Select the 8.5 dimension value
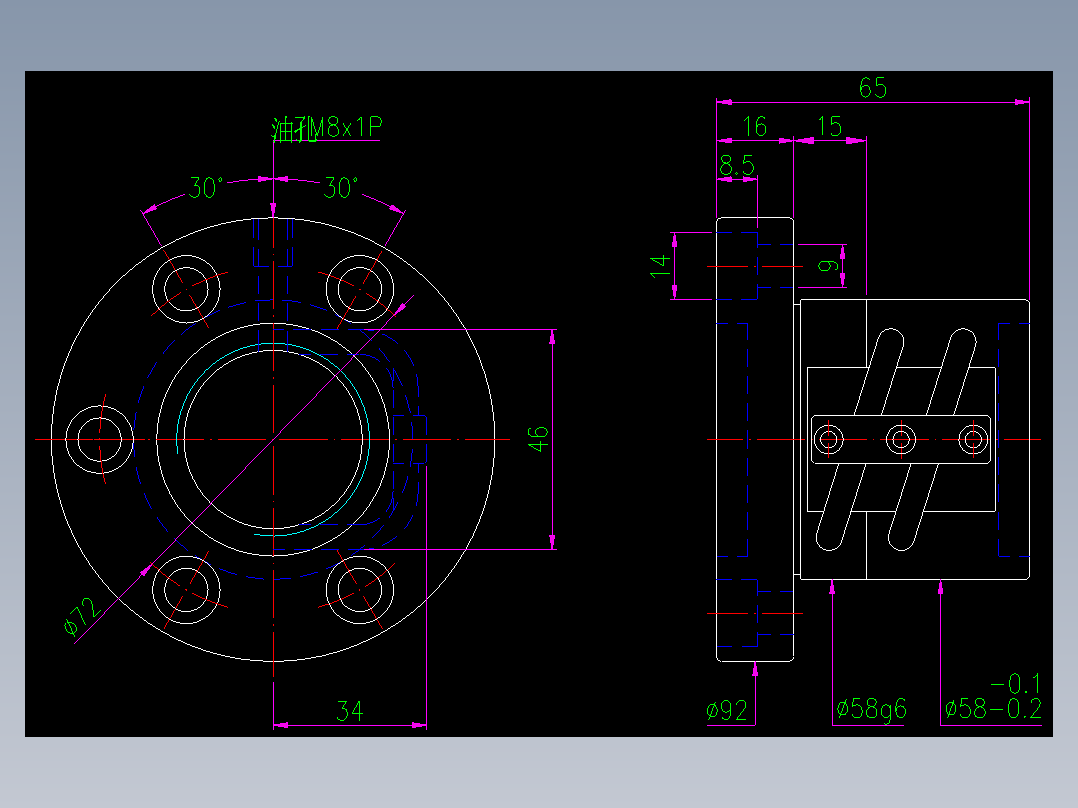 737,166
